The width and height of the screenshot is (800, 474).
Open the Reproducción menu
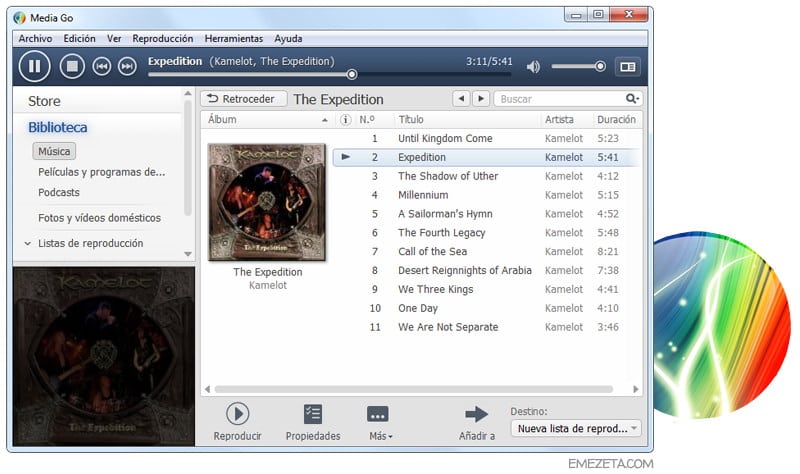pyautogui.click(x=162, y=38)
